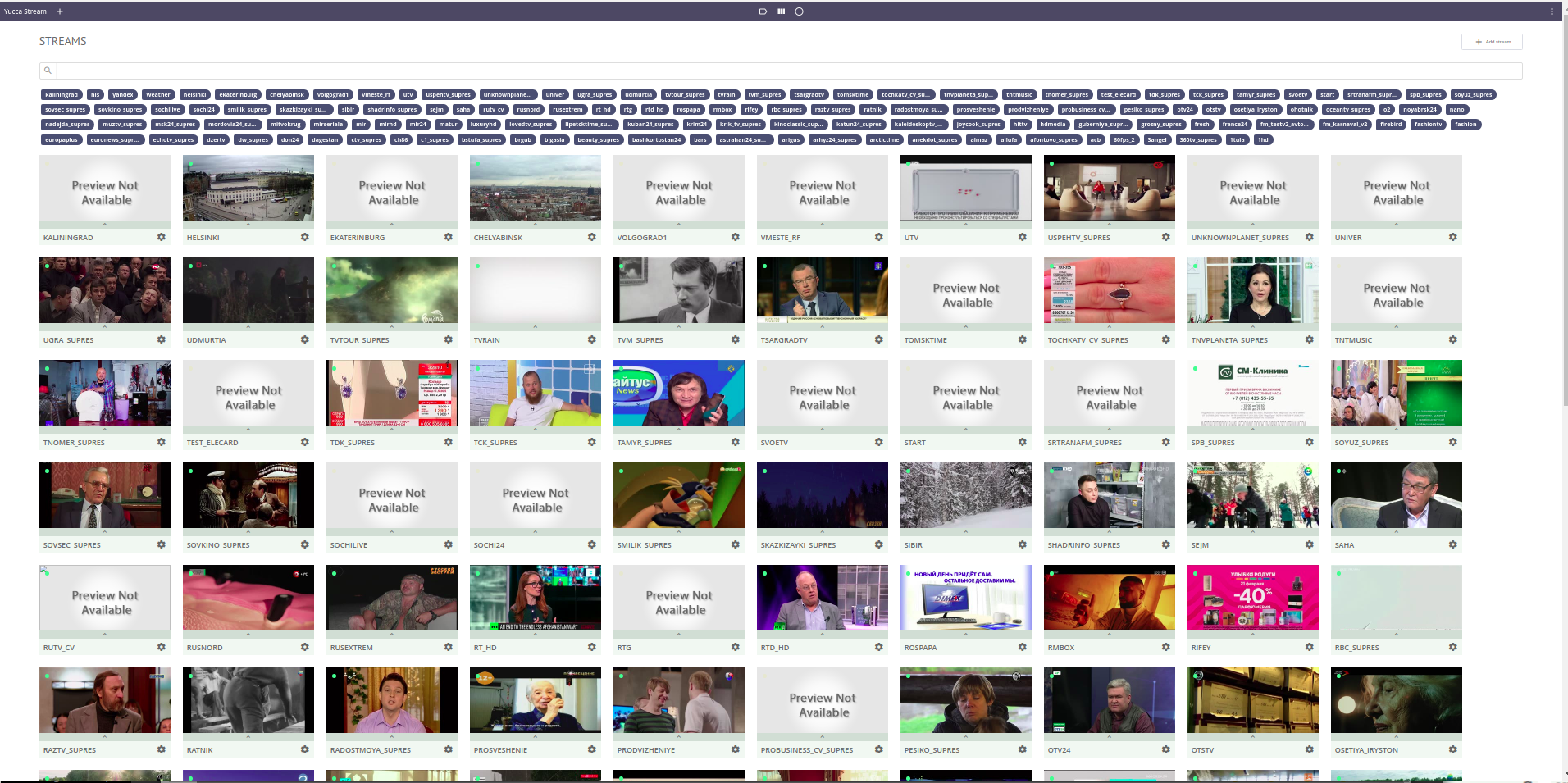
Task: Click the gear beside VMESTE_RF
Action: (879, 237)
